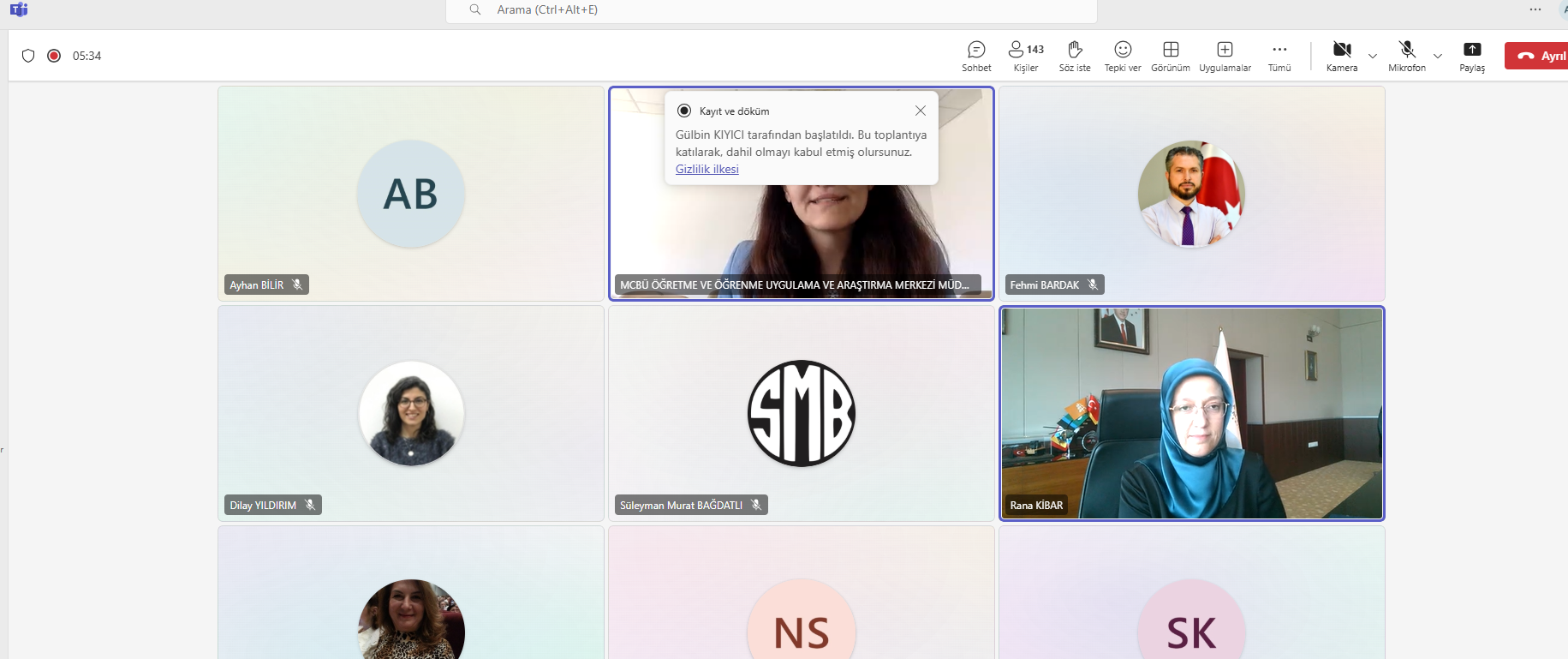
Task: Expand the Mikrofon options arrow
Action: click(x=1438, y=57)
